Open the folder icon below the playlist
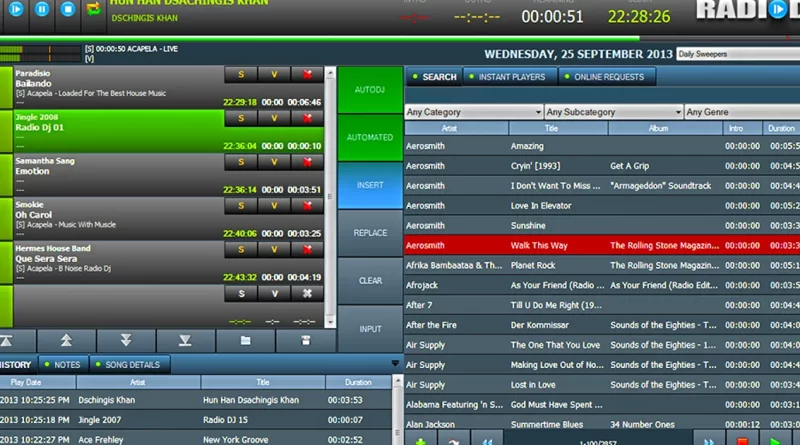800x445 pixels. point(246,340)
